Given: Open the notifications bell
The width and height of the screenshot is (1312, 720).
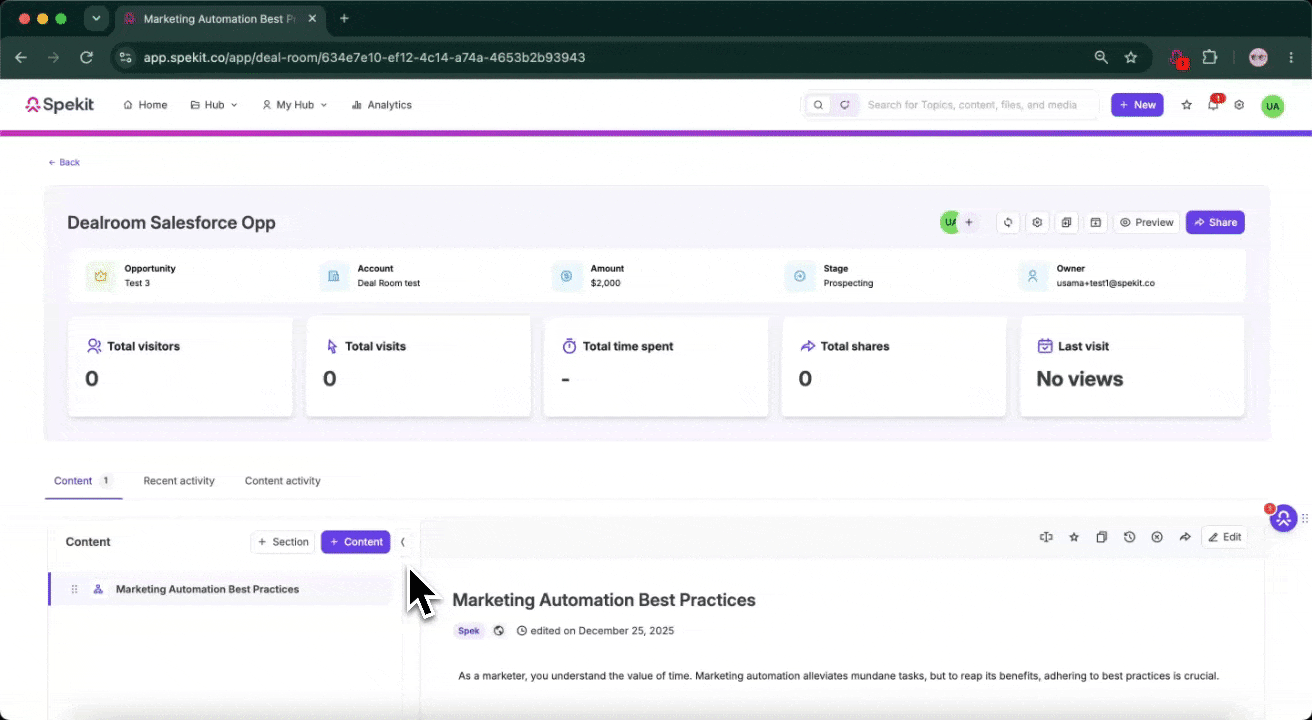Looking at the screenshot, I should click(x=1213, y=105).
